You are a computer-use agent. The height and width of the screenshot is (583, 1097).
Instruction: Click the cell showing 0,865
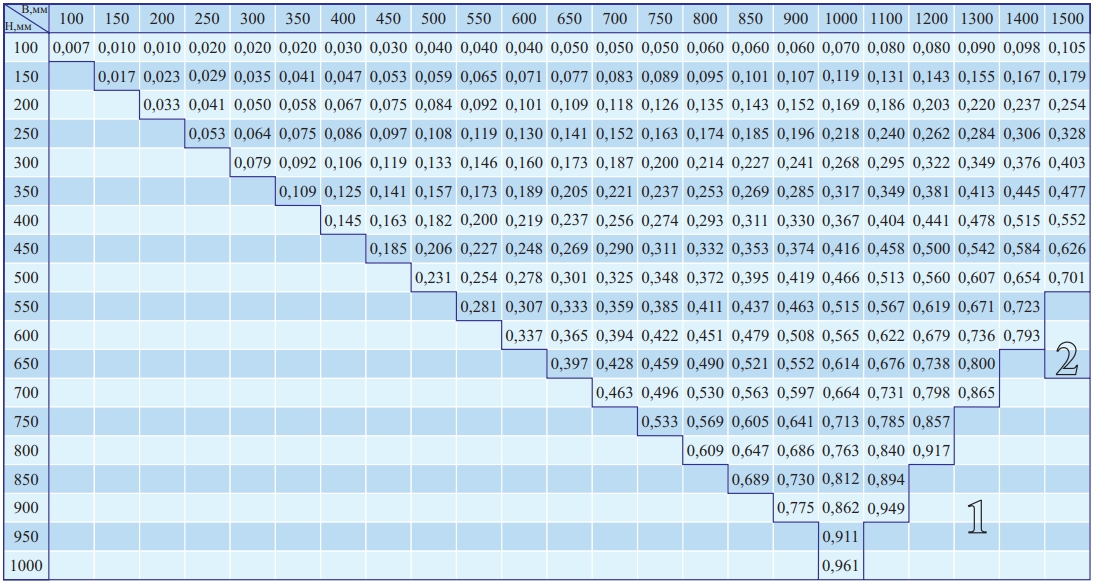(977, 393)
